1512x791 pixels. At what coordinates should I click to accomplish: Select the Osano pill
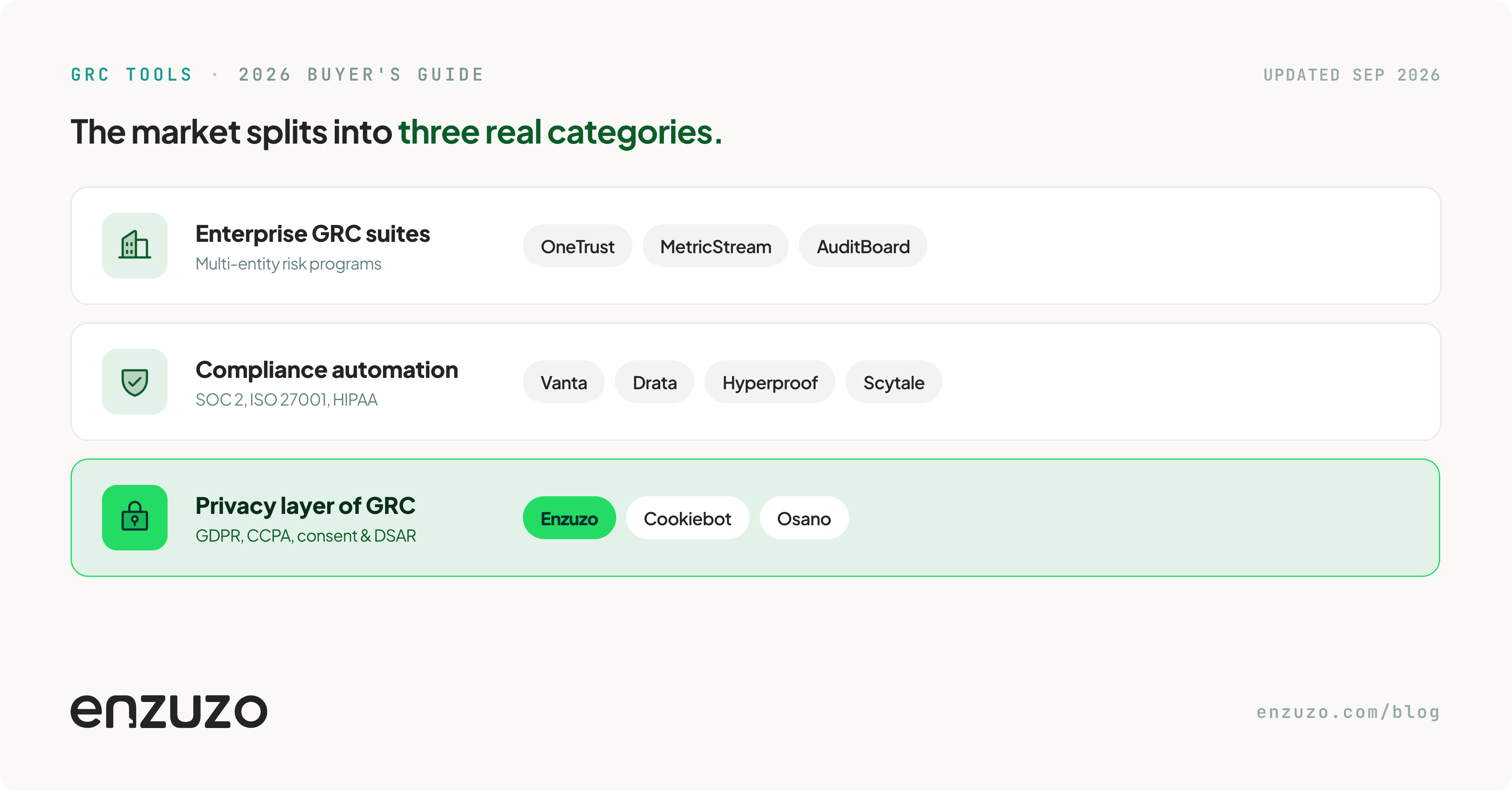point(804,518)
